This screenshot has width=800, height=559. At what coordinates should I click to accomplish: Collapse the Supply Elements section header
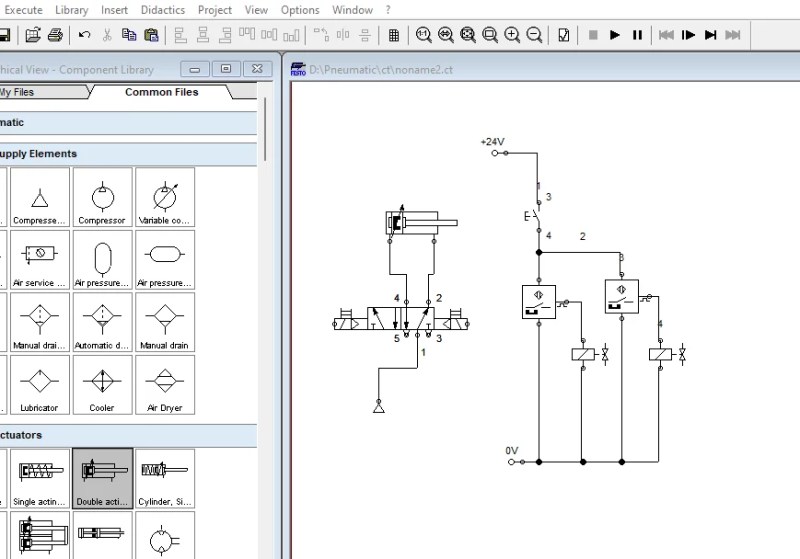click(x=128, y=154)
